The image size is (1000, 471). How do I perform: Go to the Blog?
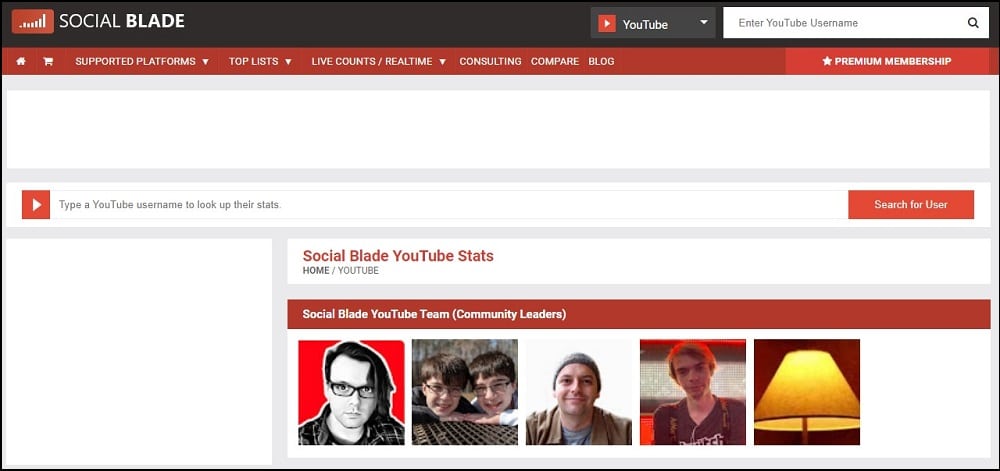(601, 62)
